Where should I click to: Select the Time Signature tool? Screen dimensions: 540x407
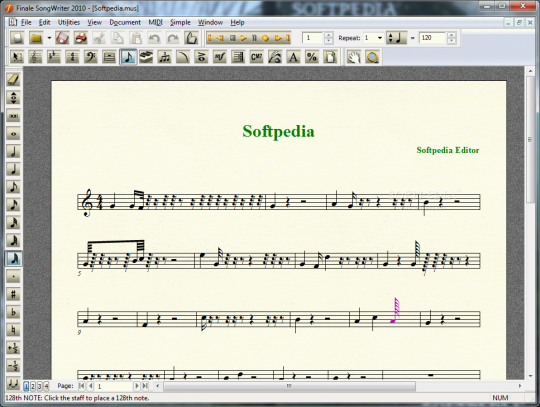tap(72, 57)
